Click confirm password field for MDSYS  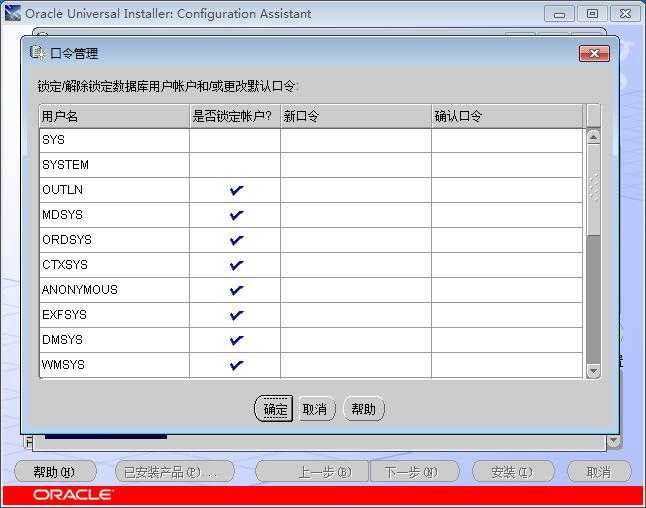coord(507,215)
